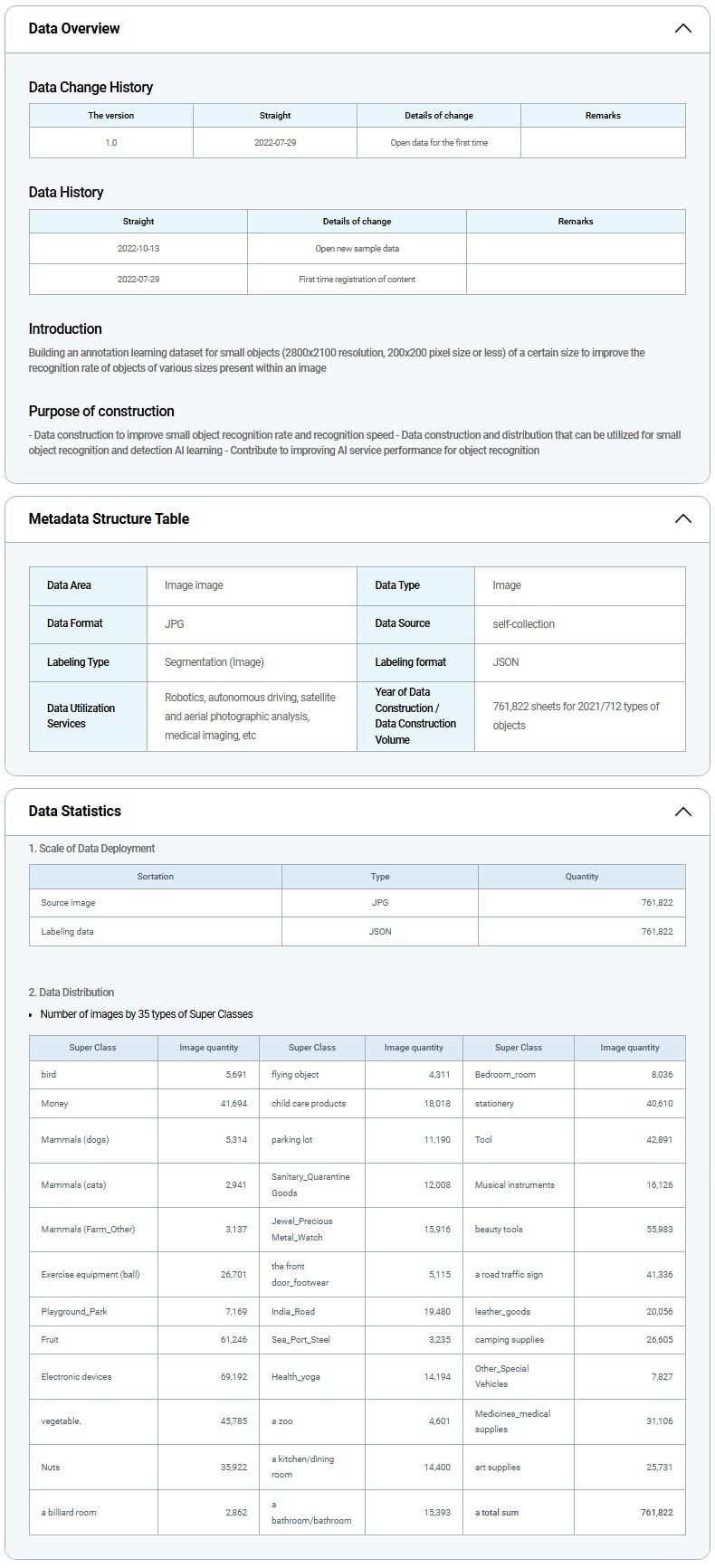
Task: Collapse the Data Overview section chevron
Action: 682,28
